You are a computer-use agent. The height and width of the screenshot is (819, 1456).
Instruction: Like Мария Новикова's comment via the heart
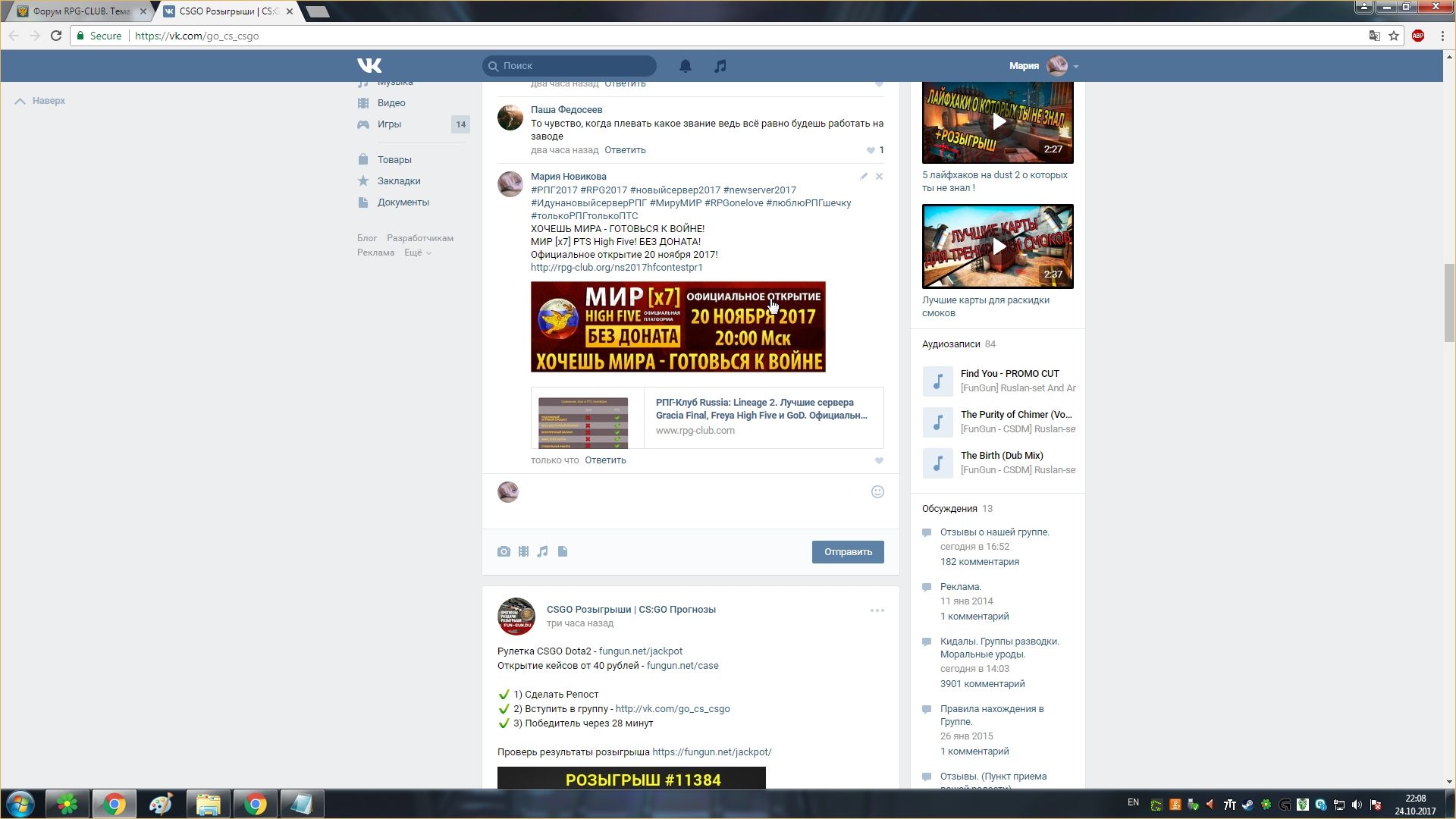click(879, 460)
